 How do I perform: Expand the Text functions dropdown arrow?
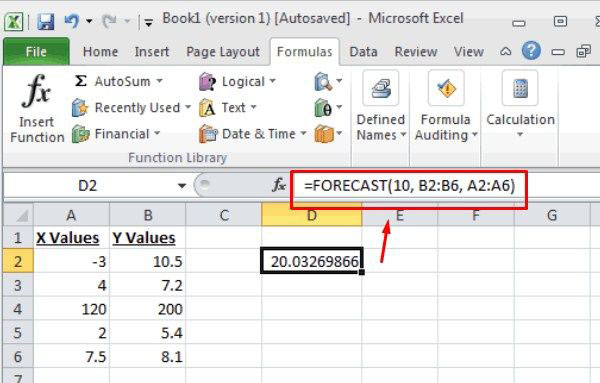click(x=253, y=107)
